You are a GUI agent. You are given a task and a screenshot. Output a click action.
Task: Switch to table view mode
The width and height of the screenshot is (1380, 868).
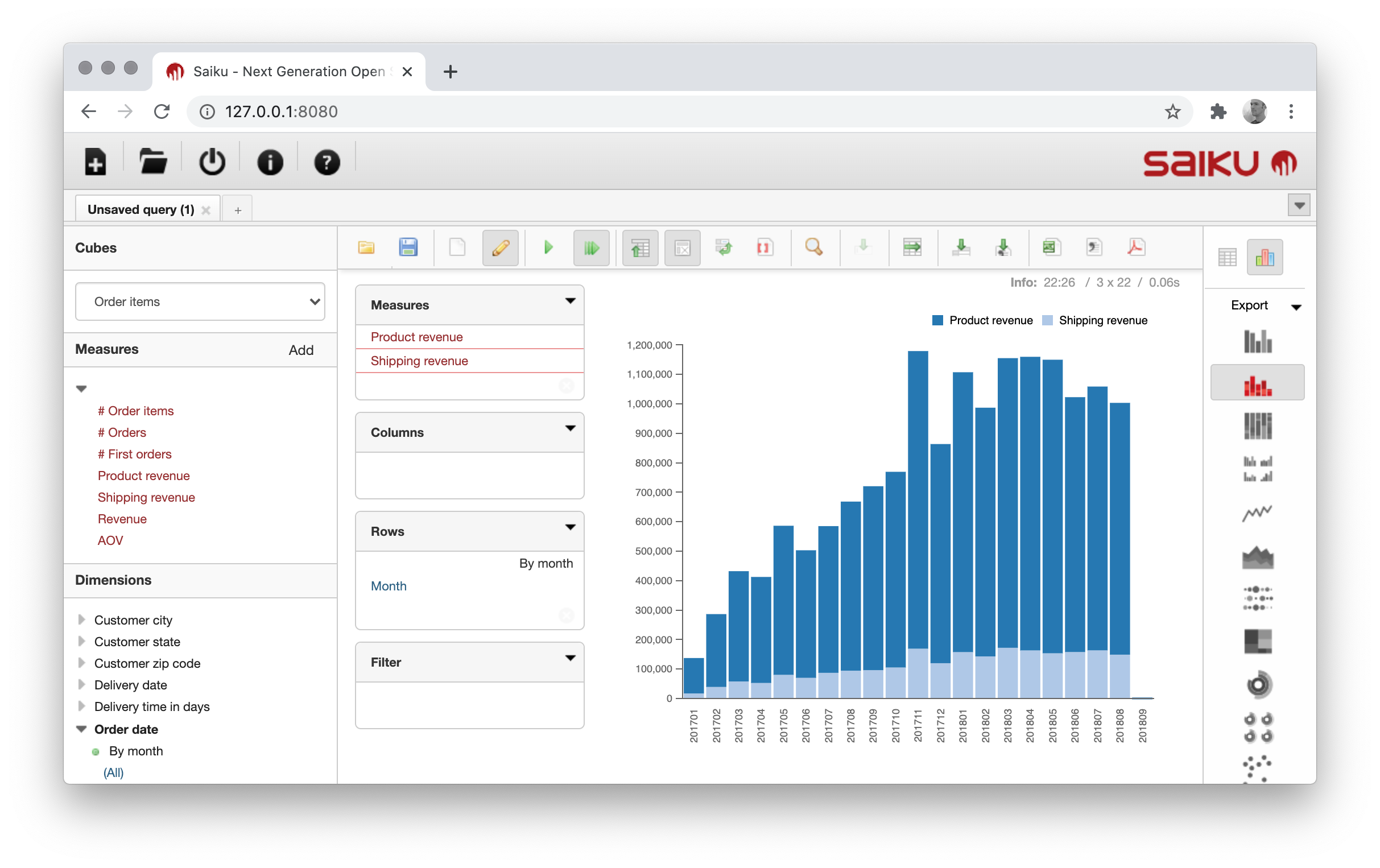tap(1227, 257)
